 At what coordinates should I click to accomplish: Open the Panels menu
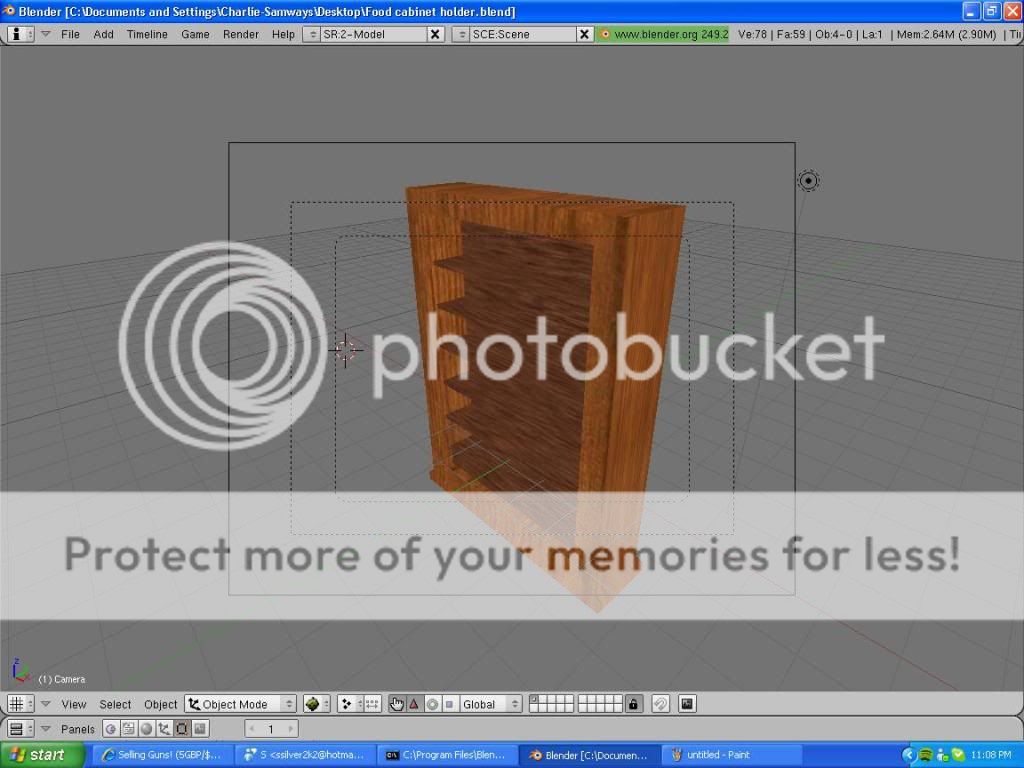[x=78, y=729]
